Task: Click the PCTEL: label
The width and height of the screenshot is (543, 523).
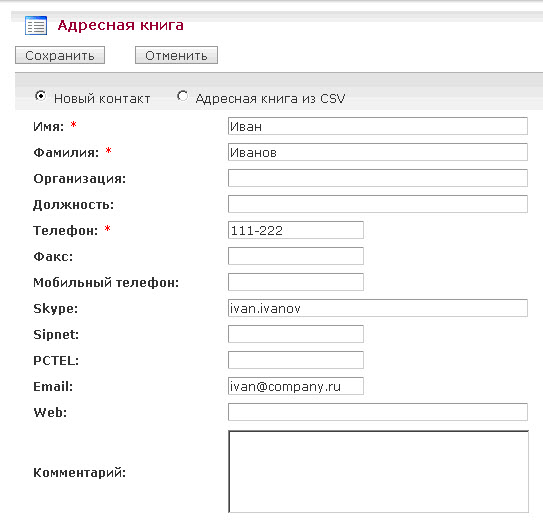Action: pyautogui.click(x=56, y=361)
